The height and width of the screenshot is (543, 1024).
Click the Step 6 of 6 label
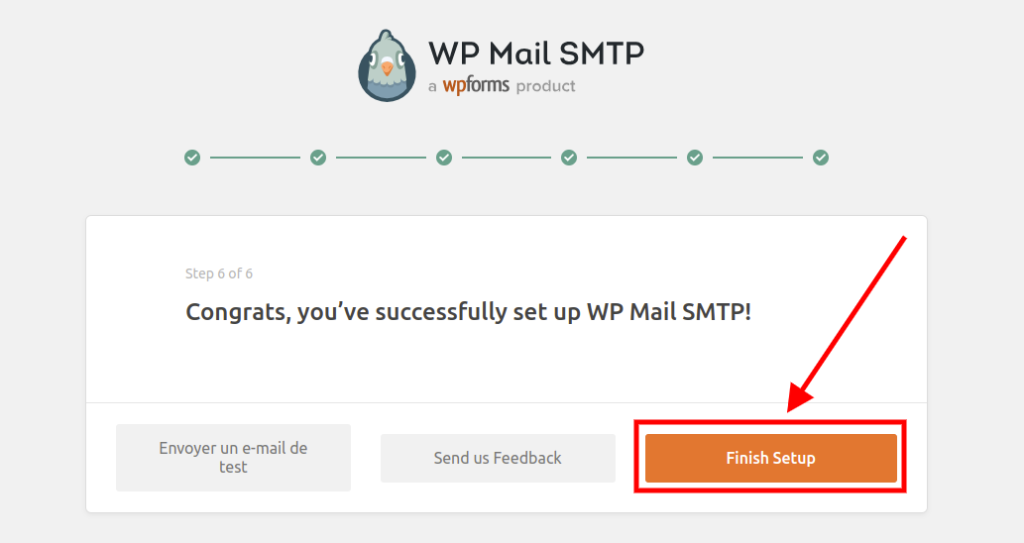219,273
